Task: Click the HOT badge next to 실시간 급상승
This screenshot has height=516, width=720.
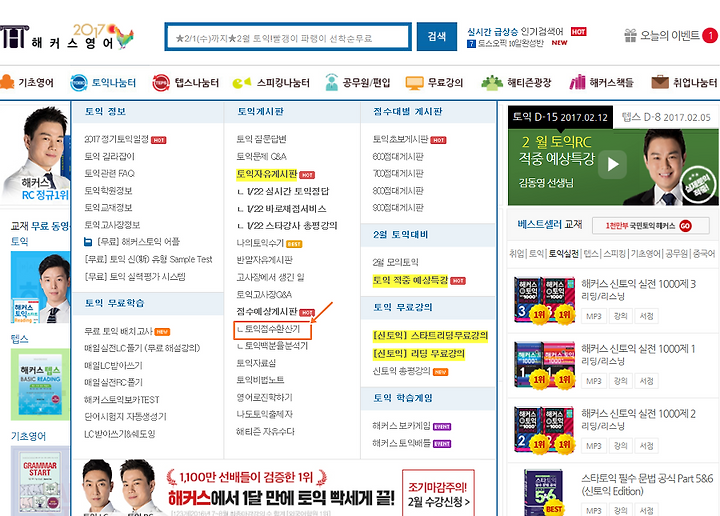Action: pyautogui.click(x=579, y=32)
